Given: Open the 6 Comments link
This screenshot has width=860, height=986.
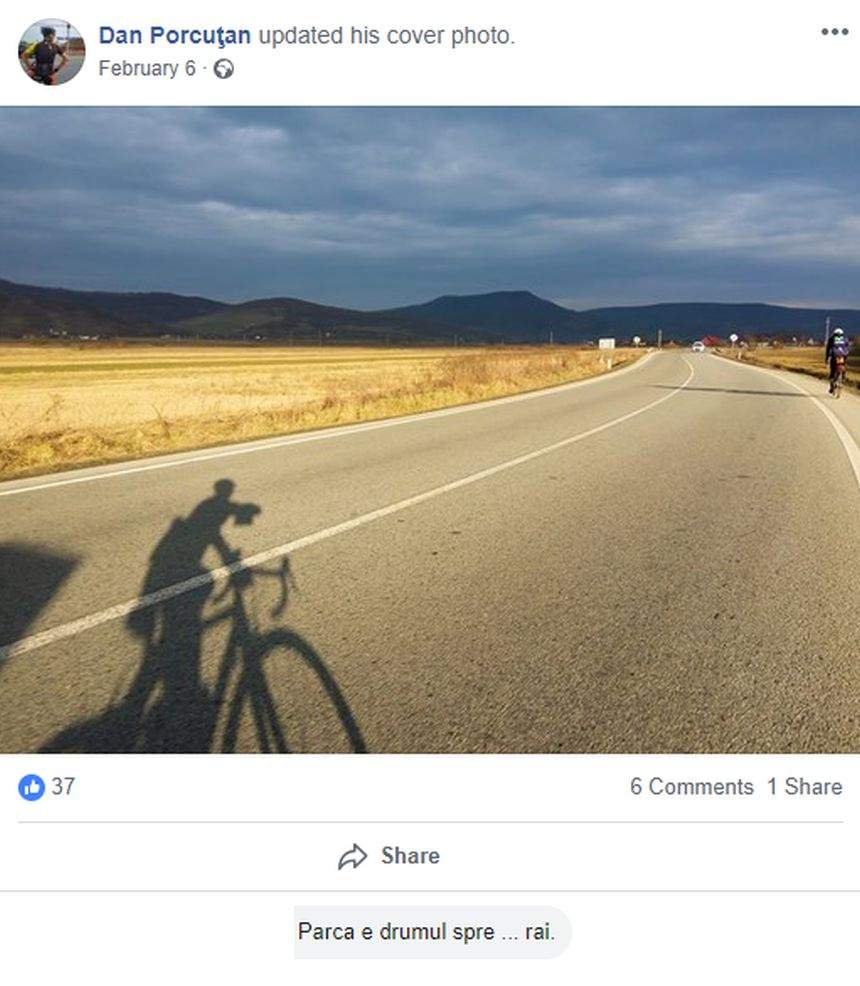Looking at the screenshot, I should point(692,787).
